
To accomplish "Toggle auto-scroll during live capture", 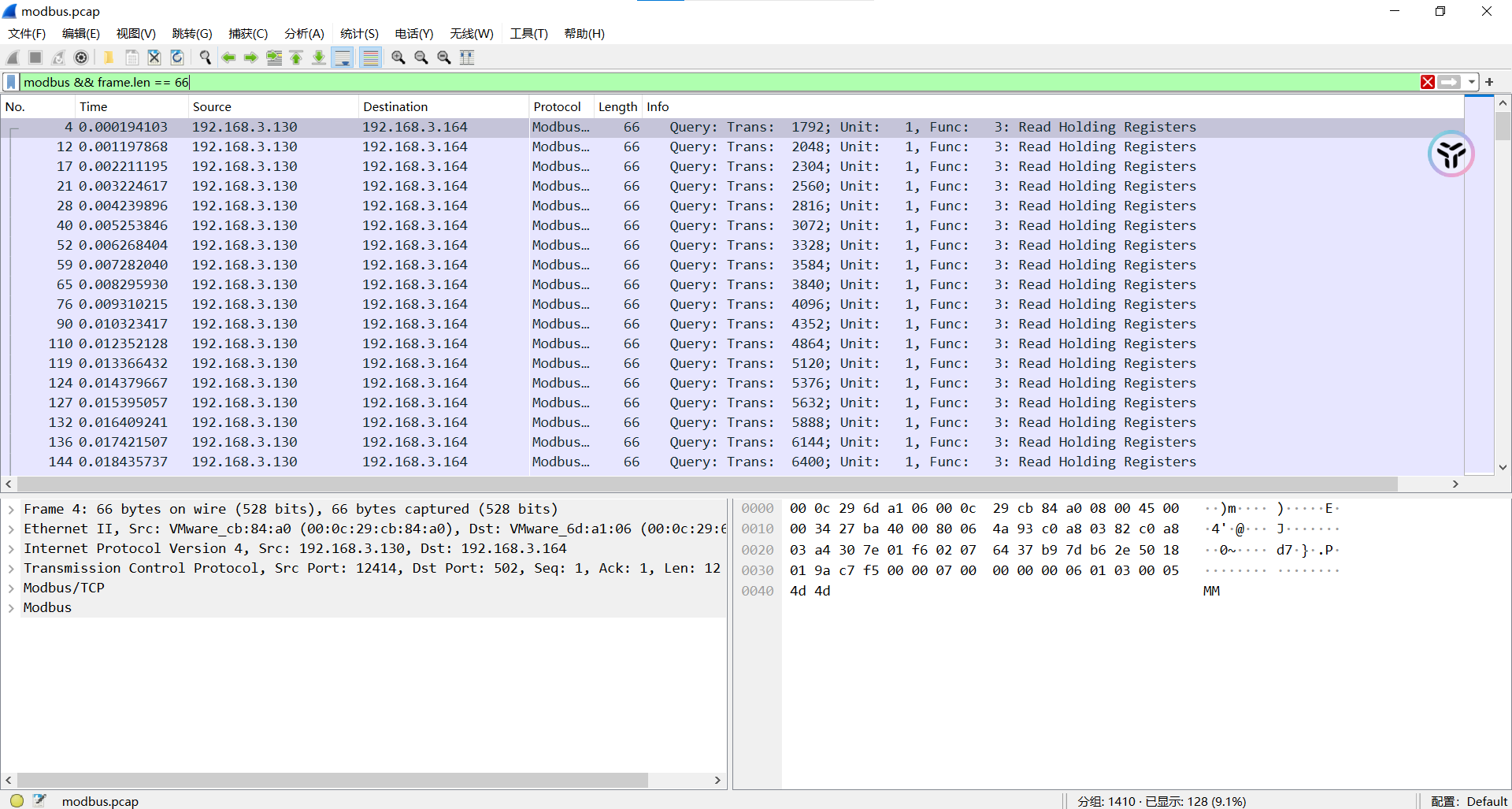I will (343, 58).
